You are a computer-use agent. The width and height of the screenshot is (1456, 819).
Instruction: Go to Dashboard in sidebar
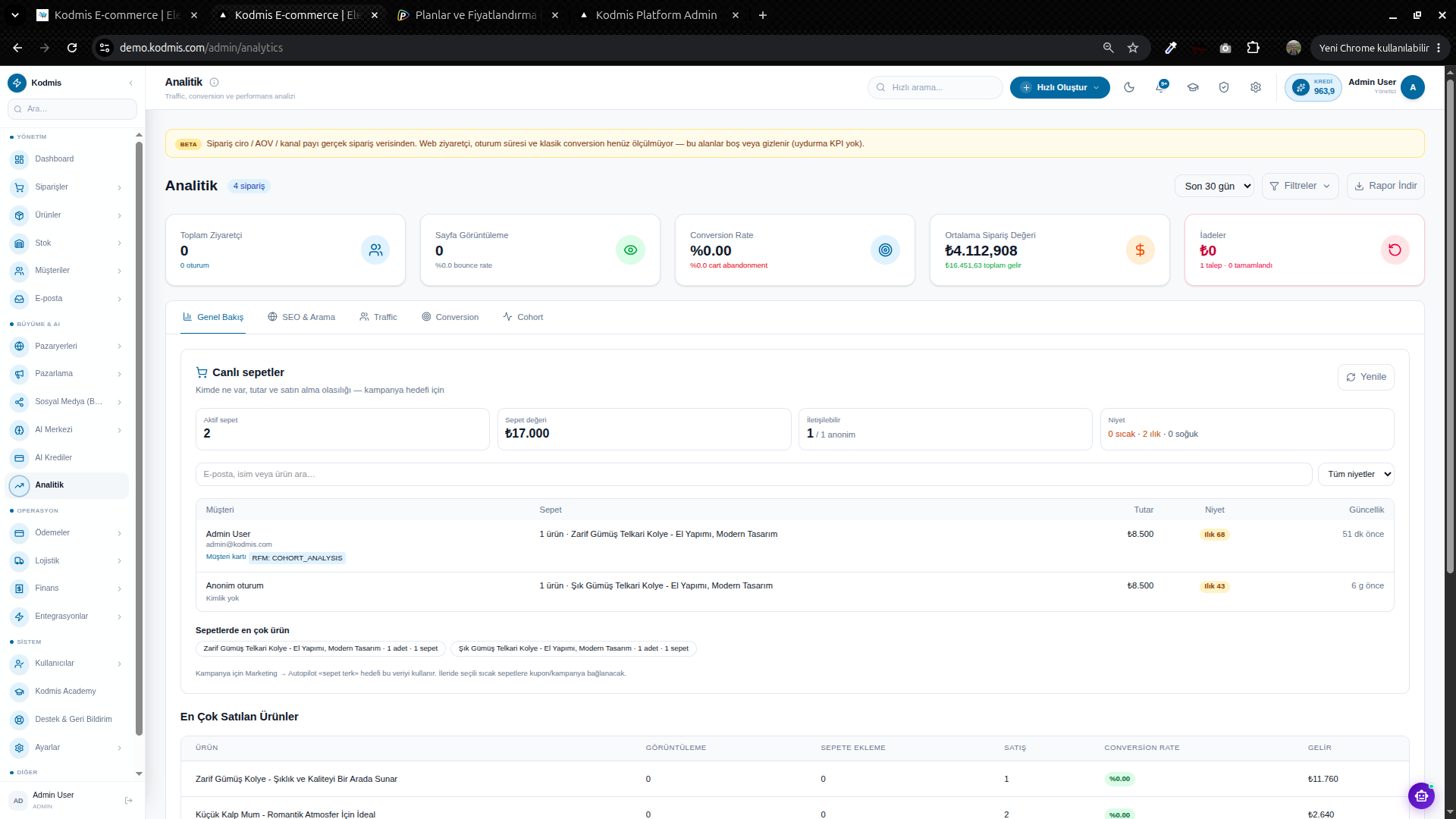click(67, 159)
